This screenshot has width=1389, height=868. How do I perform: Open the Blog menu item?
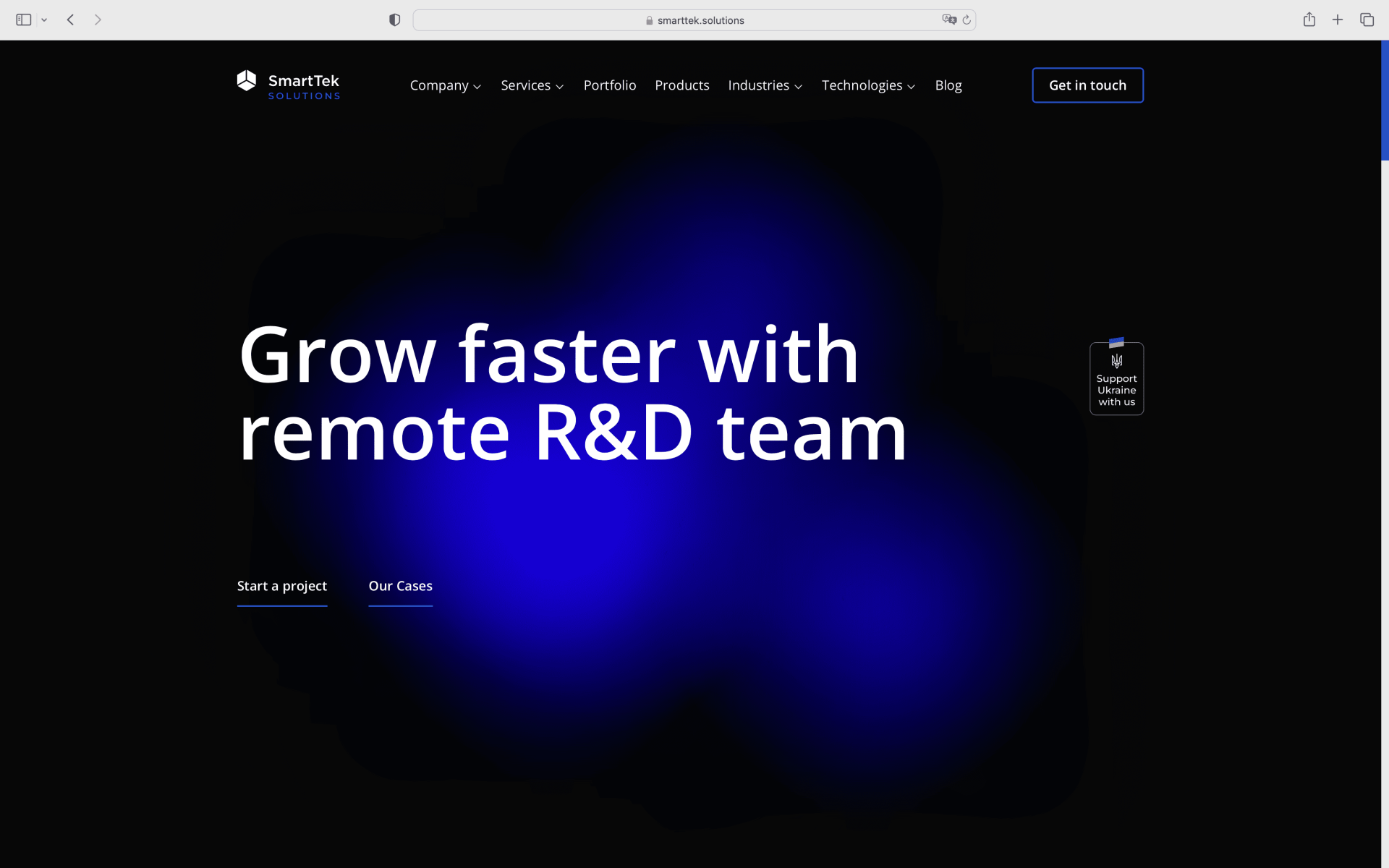948,85
